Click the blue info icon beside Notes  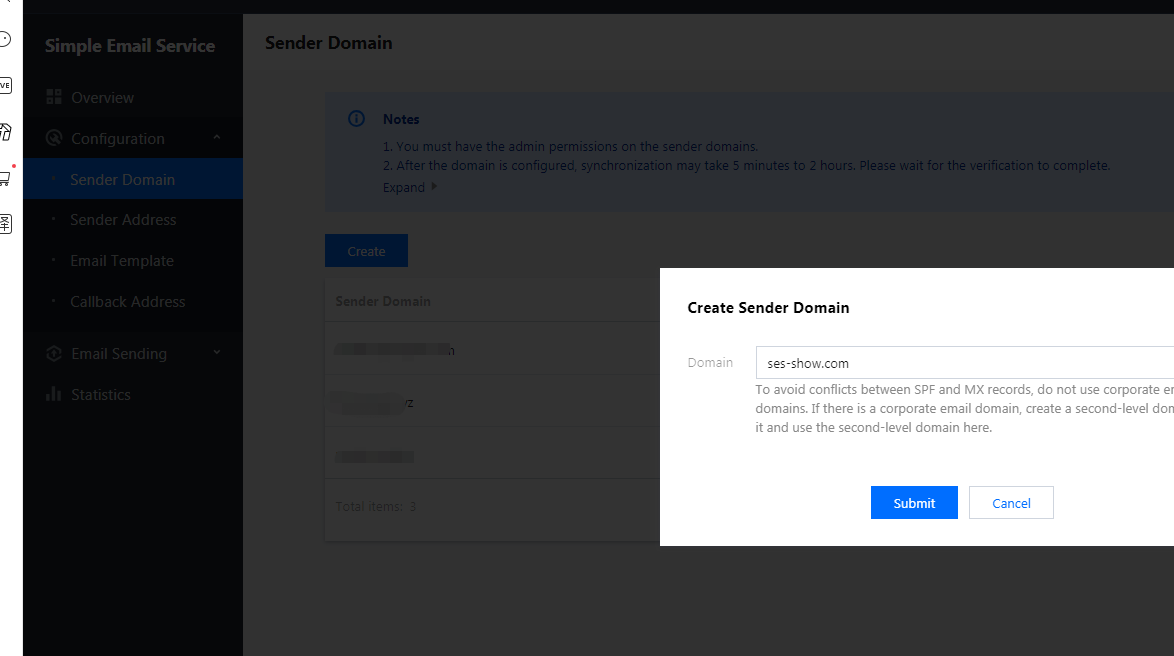pyautogui.click(x=356, y=119)
